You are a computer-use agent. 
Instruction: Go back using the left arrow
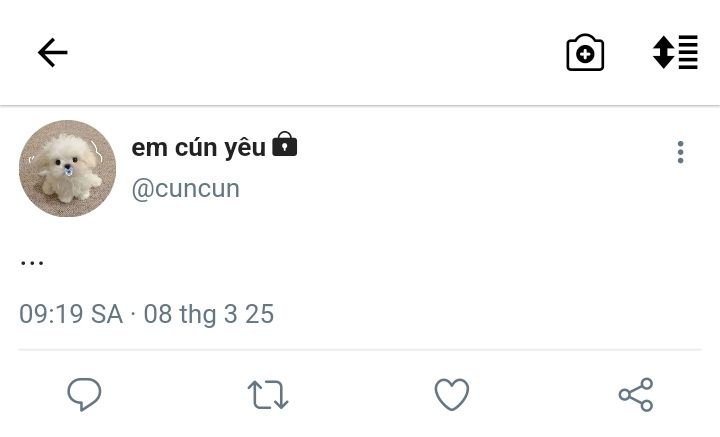point(52,52)
